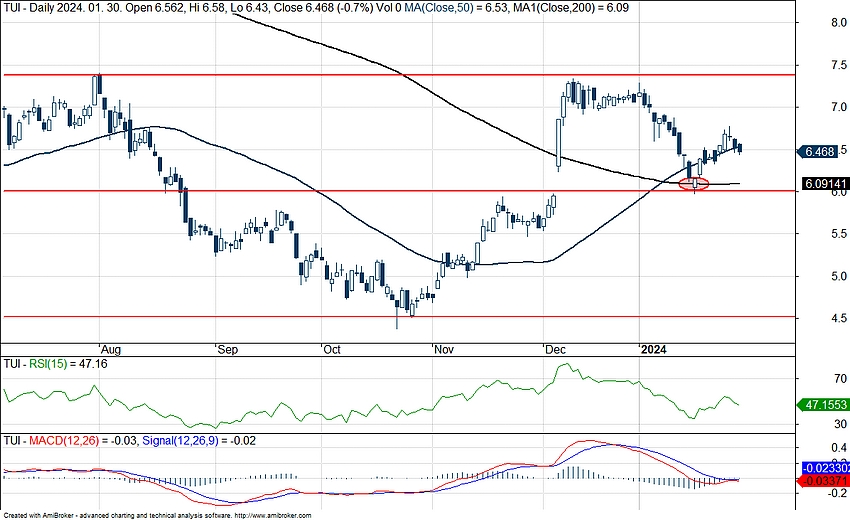Select the MA1(Close,200) = 6.09 legend text

coord(569,8)
